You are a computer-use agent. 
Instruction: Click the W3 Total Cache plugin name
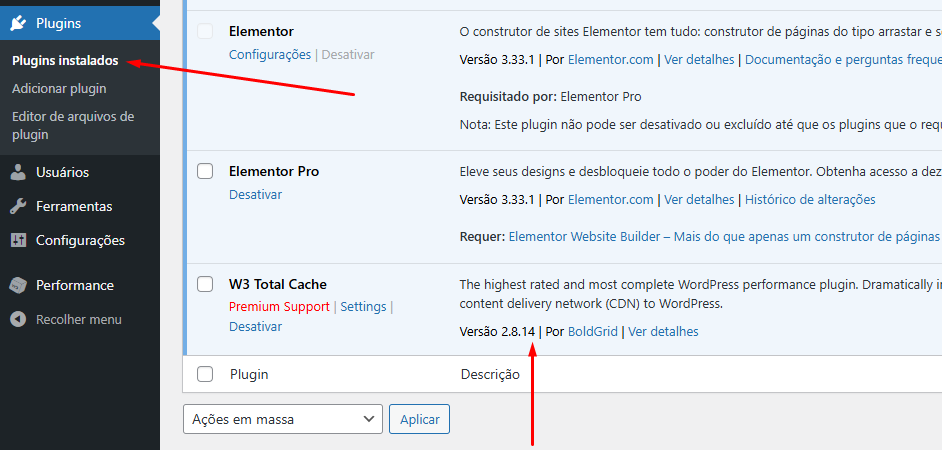(x=278, y=284)
